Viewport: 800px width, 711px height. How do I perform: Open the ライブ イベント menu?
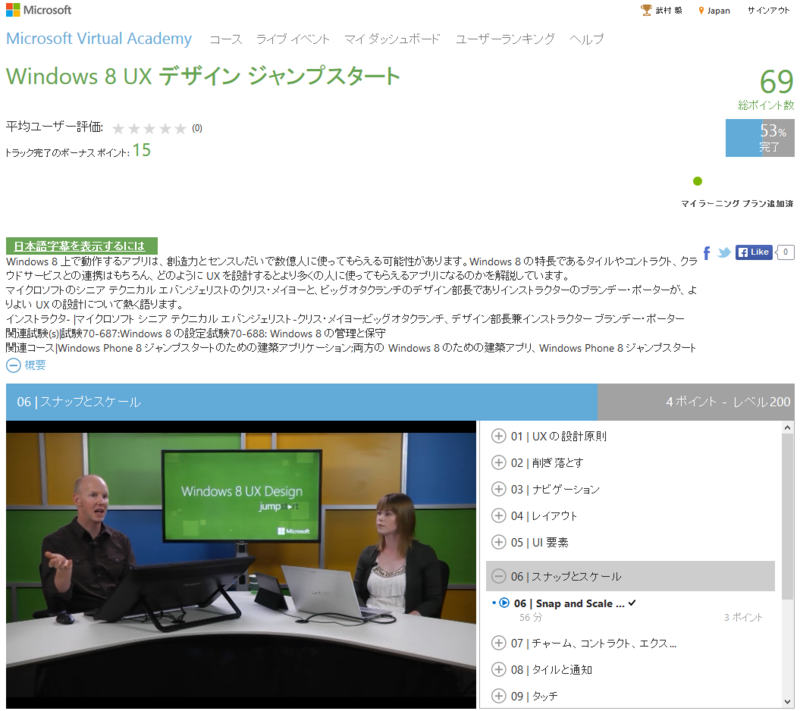pyautogui.click(x=293, y=39)
